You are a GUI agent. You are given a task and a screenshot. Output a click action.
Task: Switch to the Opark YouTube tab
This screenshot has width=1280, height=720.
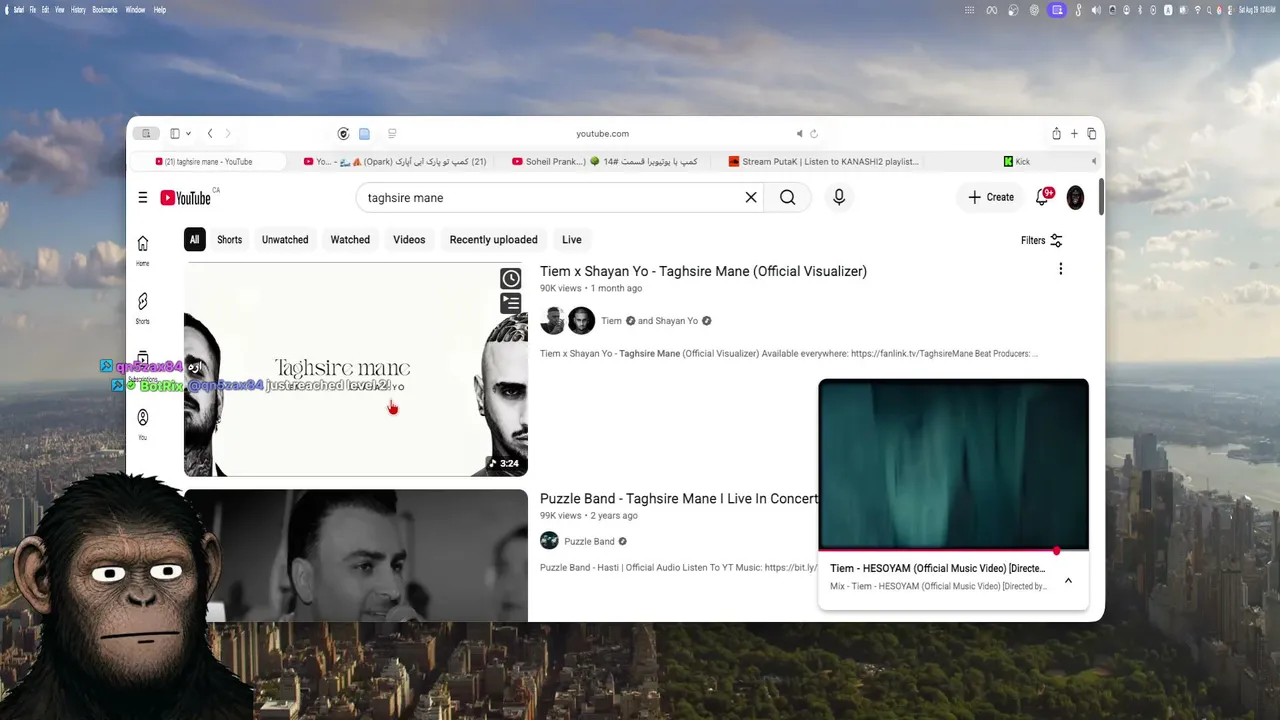395,161
